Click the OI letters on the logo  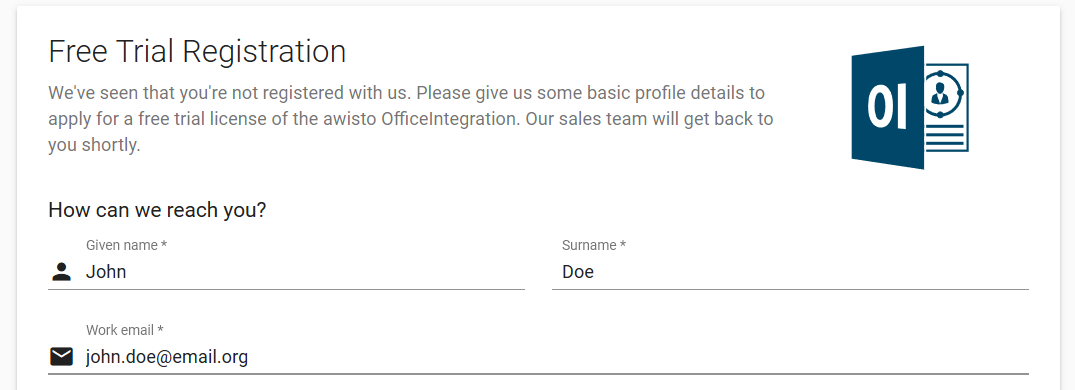click(887, 108)
